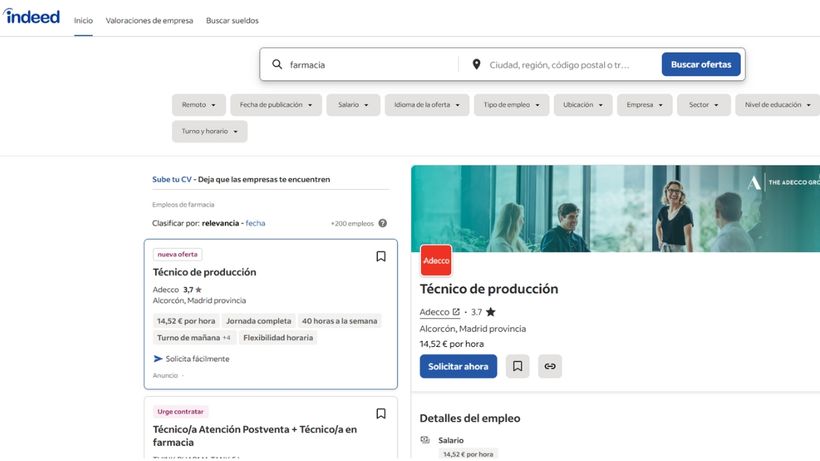Click 'Empleos de farmacia' text
The image size is (820, 461).
pos(183,204)
